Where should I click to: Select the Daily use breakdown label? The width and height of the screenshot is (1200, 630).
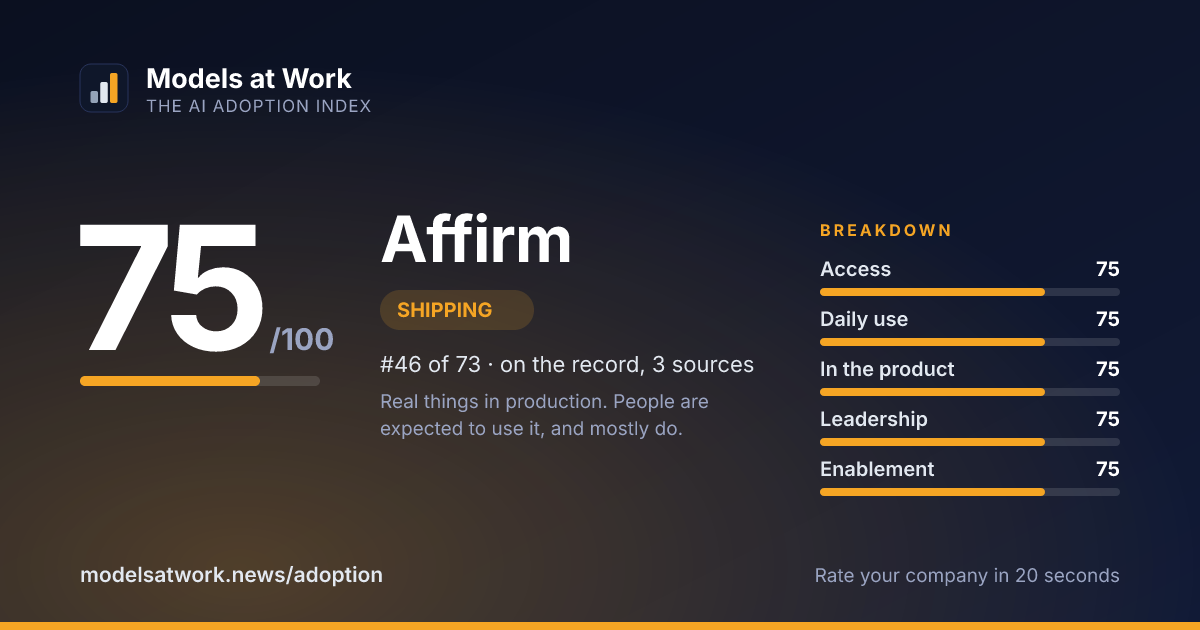tap(864, 319)
